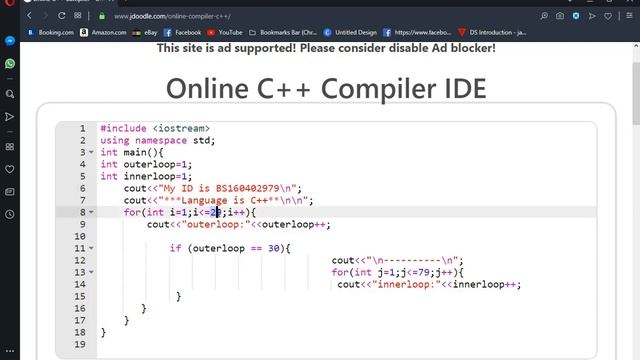Image resolution: width=640 pixels, height=360 pixels.
Task: Click the '#include <iostream>' code line
Action: [x=155, y=128]
